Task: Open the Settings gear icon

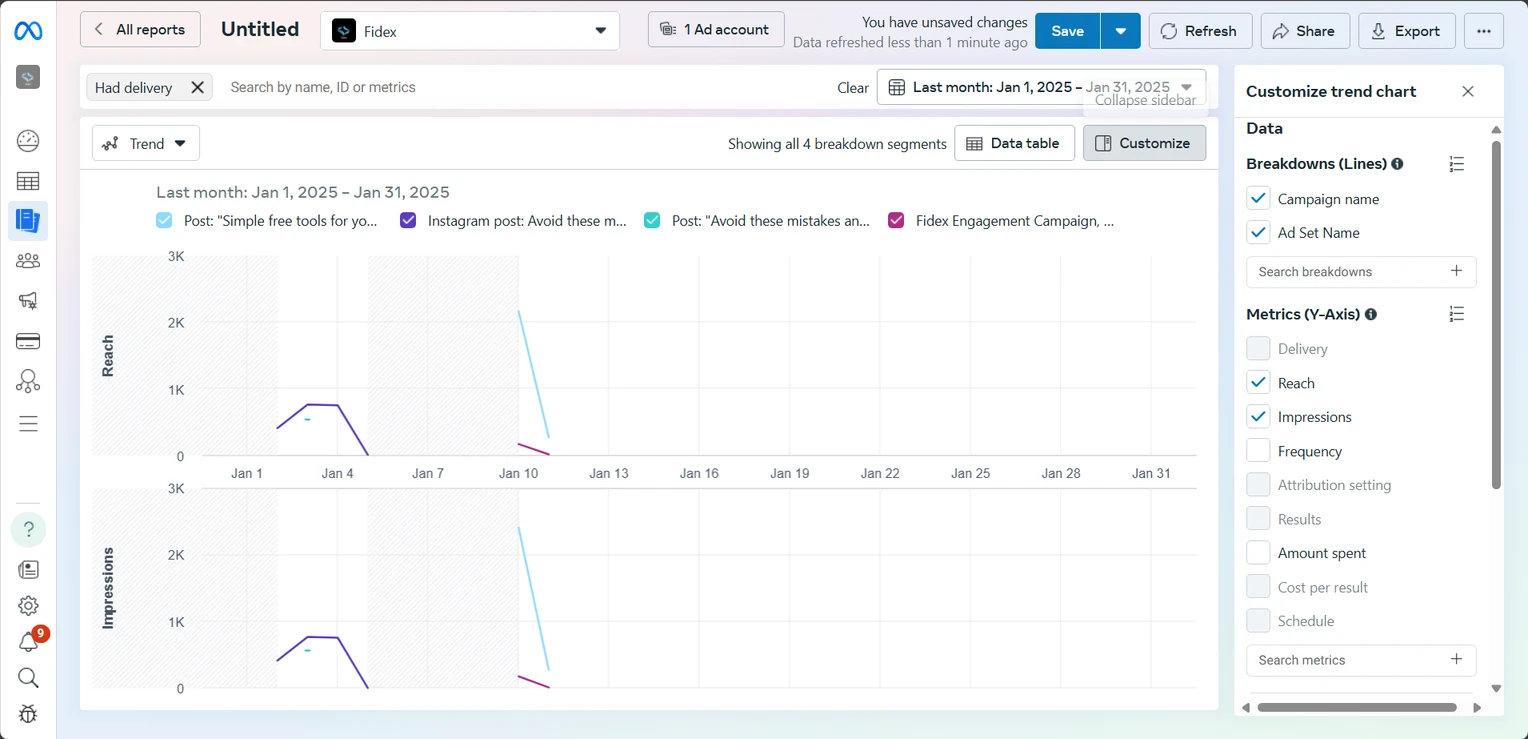Action: (28, 605)
